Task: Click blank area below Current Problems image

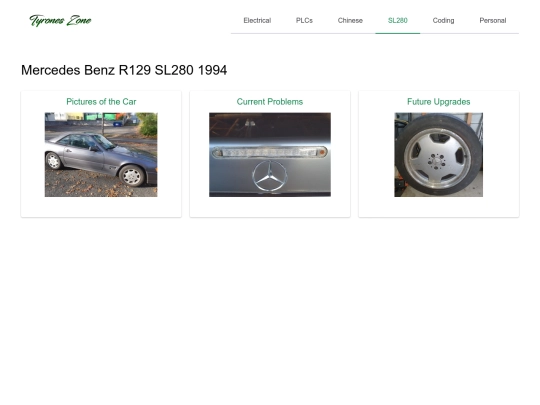Action: coord(270,207)
